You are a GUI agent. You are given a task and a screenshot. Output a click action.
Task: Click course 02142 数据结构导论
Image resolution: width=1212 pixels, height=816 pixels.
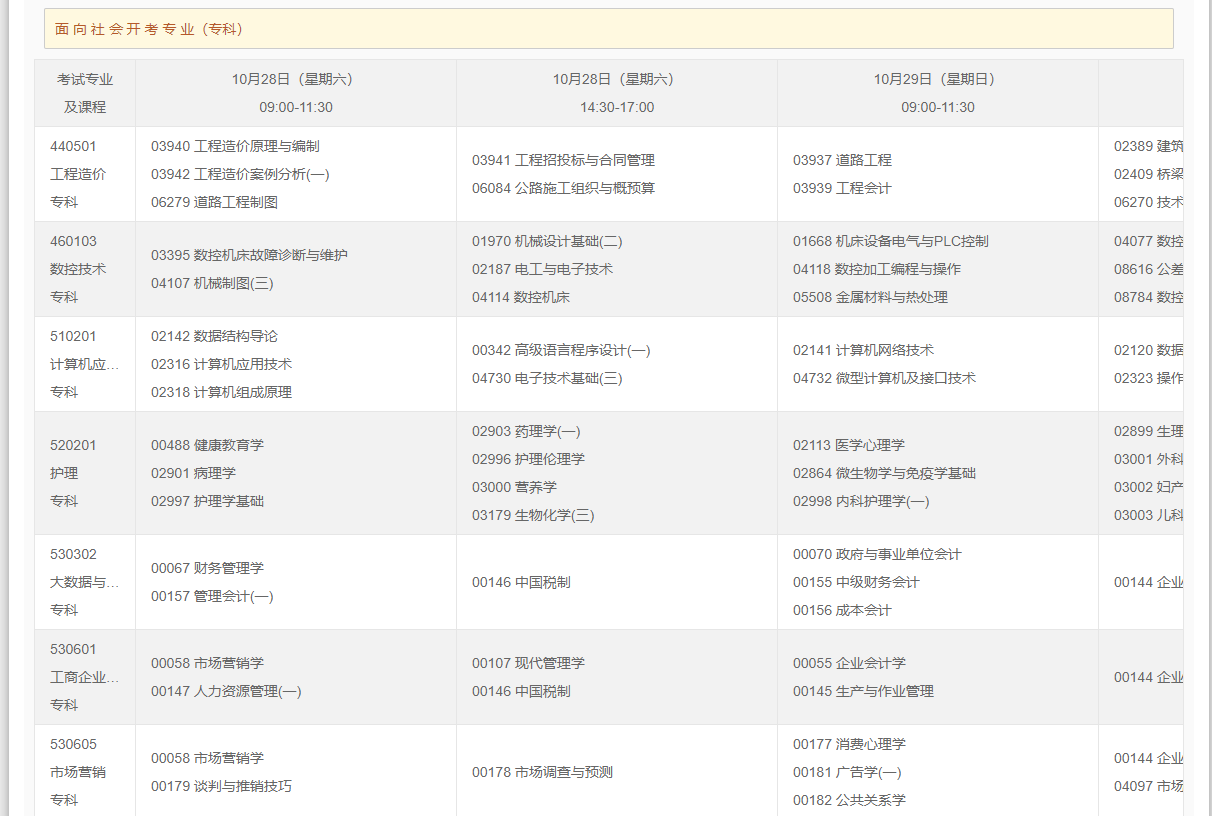pyautogui.click(x=214, y=336)
